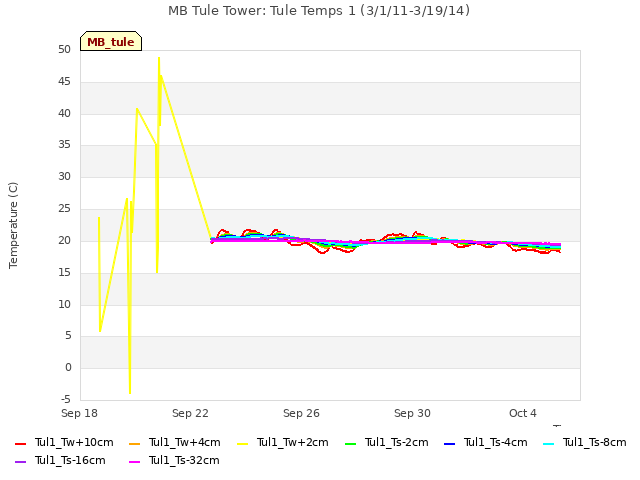Click the yellow Tul1_Tw+2cm color swatch
The image size is (640, 480).
click(x=242, y=443)
